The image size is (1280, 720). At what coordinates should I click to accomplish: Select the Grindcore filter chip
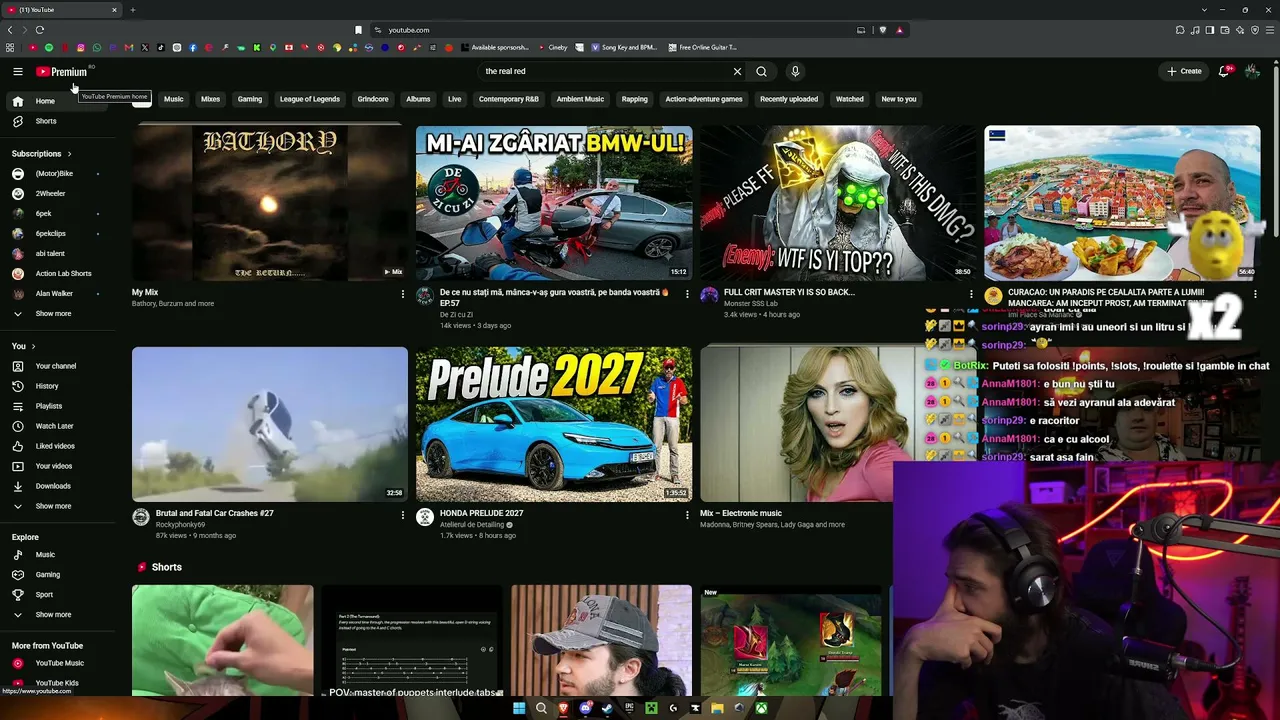(x=373, y=99)
